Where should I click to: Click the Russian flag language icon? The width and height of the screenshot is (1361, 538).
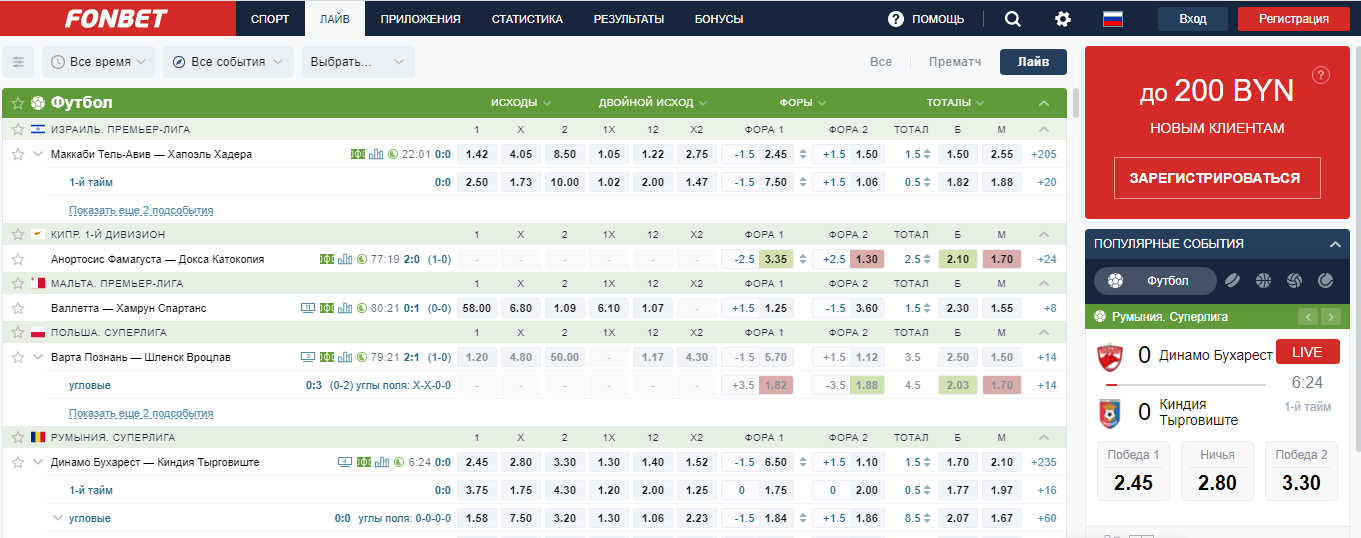(1113, 19)
